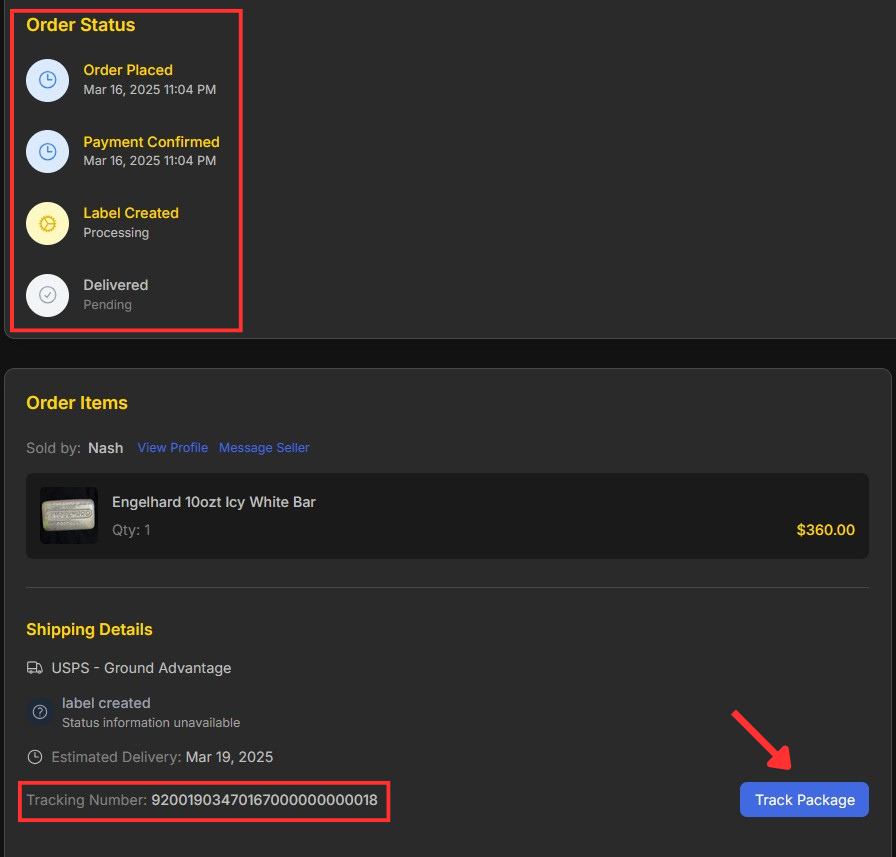The width and height of the screenshot is (896, 857).
Task: Click the Processing status text
Action: [116, 233]
